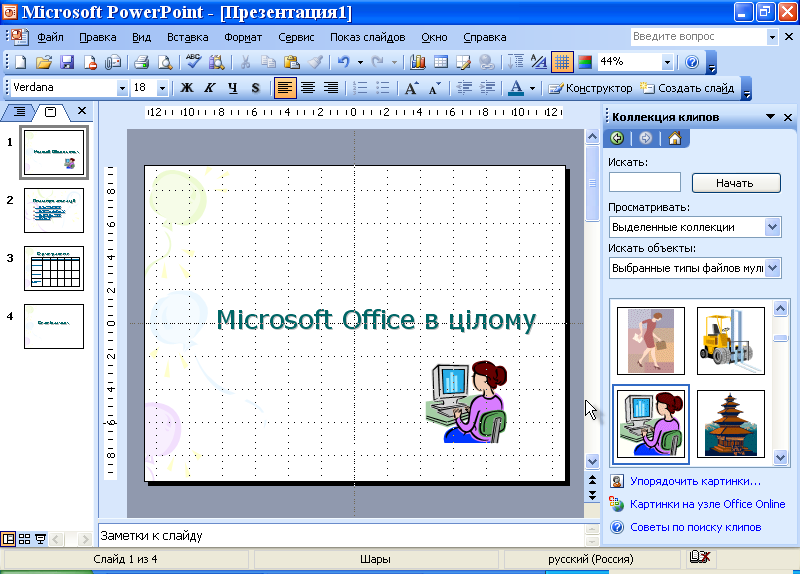Open 'Коллекция клипов' task pane menu arrow

770,117
